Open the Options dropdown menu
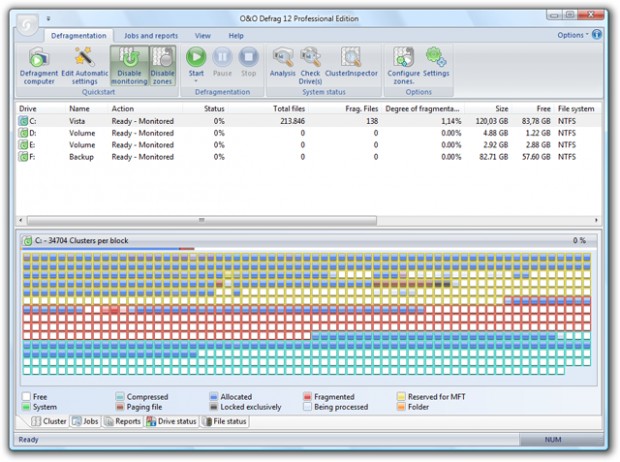The image size is (620, 462). (x=573, y=35)
